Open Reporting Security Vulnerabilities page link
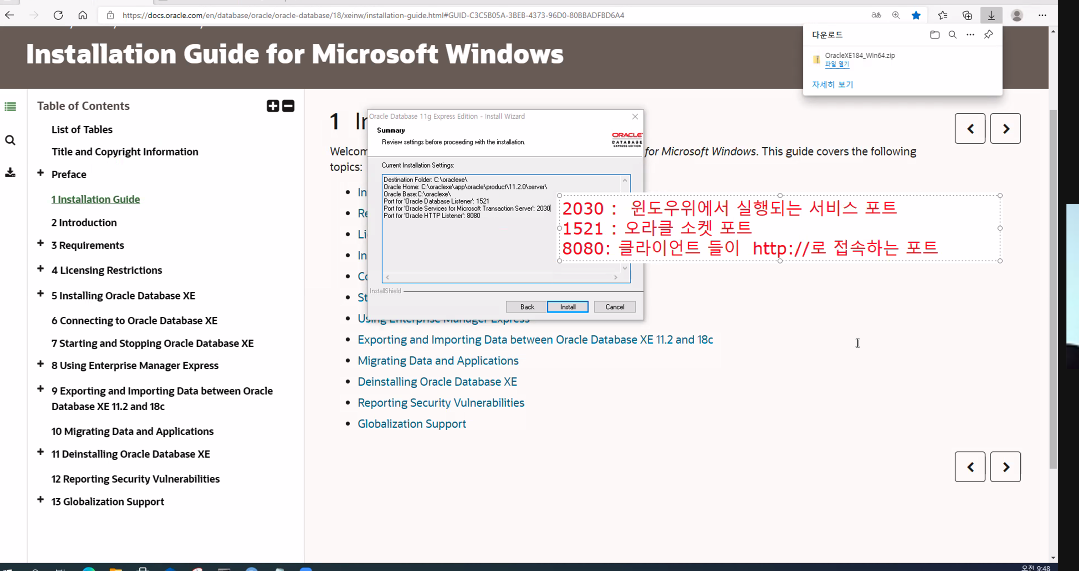This screenshot has width=1079, height=571. (x=441, y=402)
